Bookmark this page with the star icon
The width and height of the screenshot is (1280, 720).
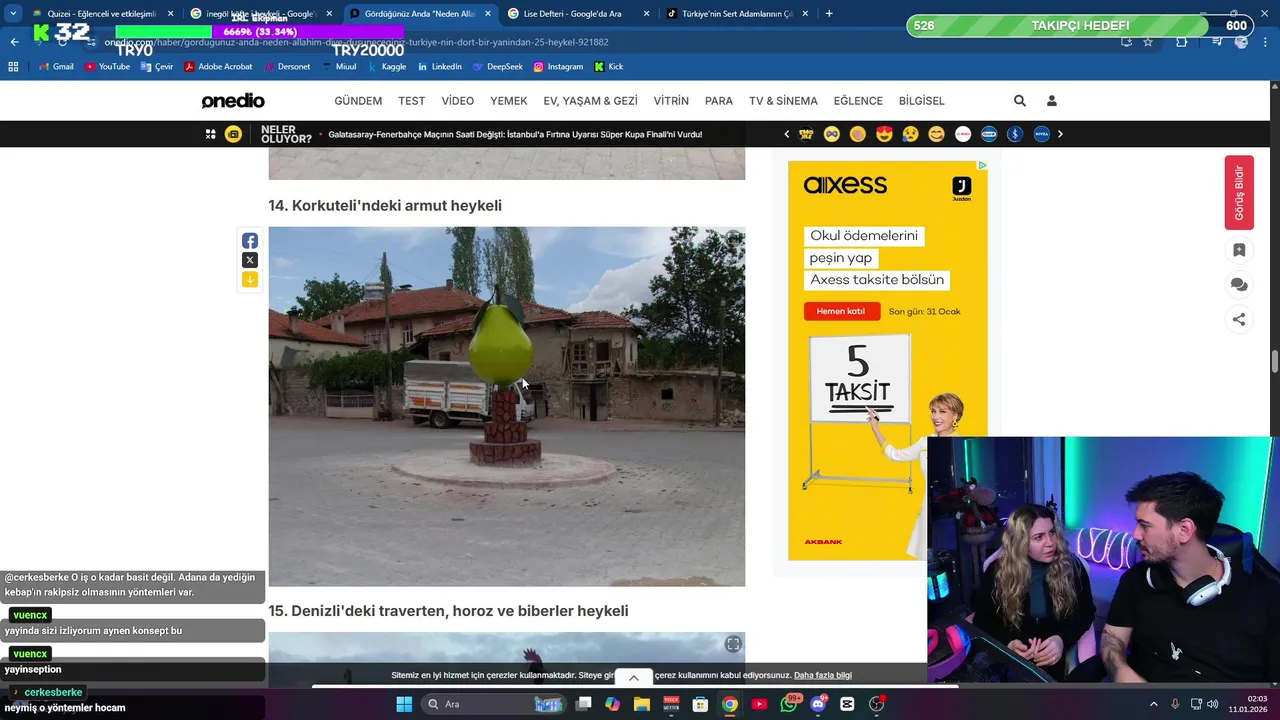tap(1148, 42)
